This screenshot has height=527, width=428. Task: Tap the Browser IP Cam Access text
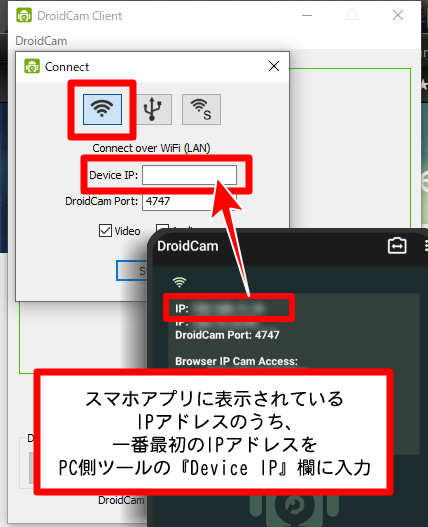pos(236,361)
